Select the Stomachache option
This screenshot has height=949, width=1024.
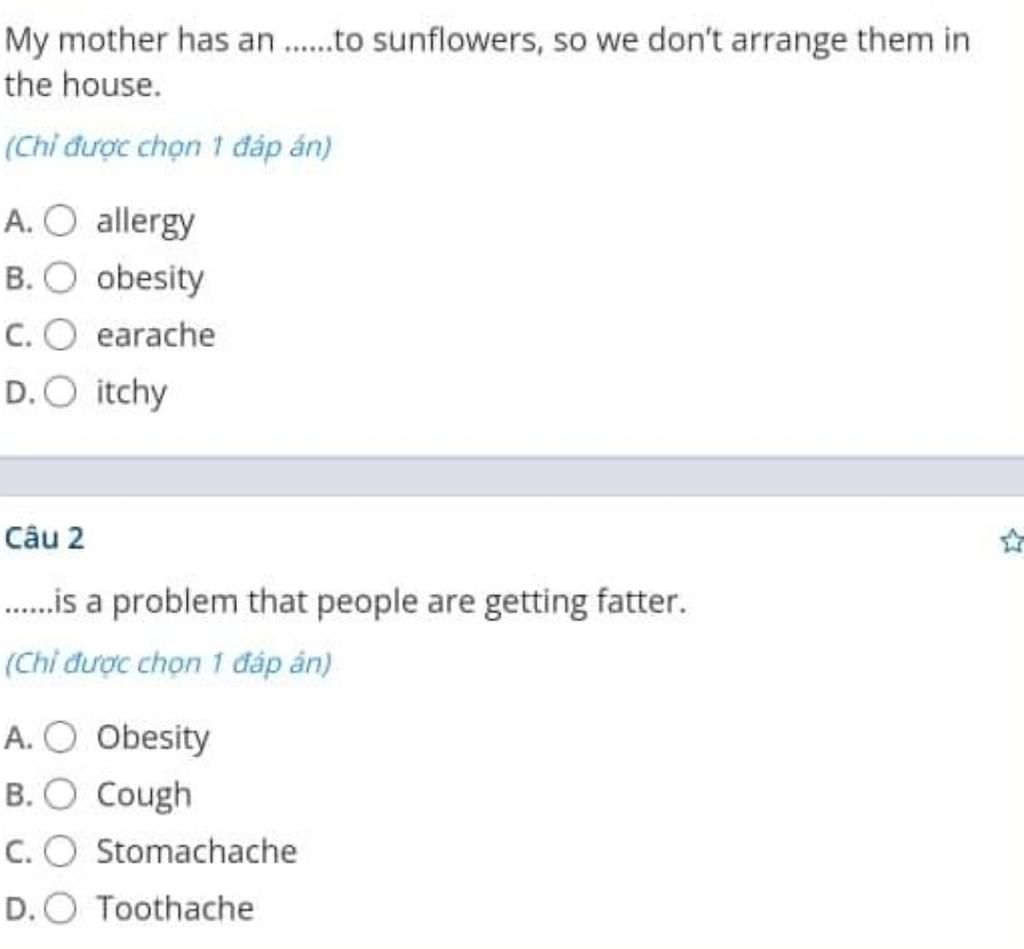(x=60, y=851)
